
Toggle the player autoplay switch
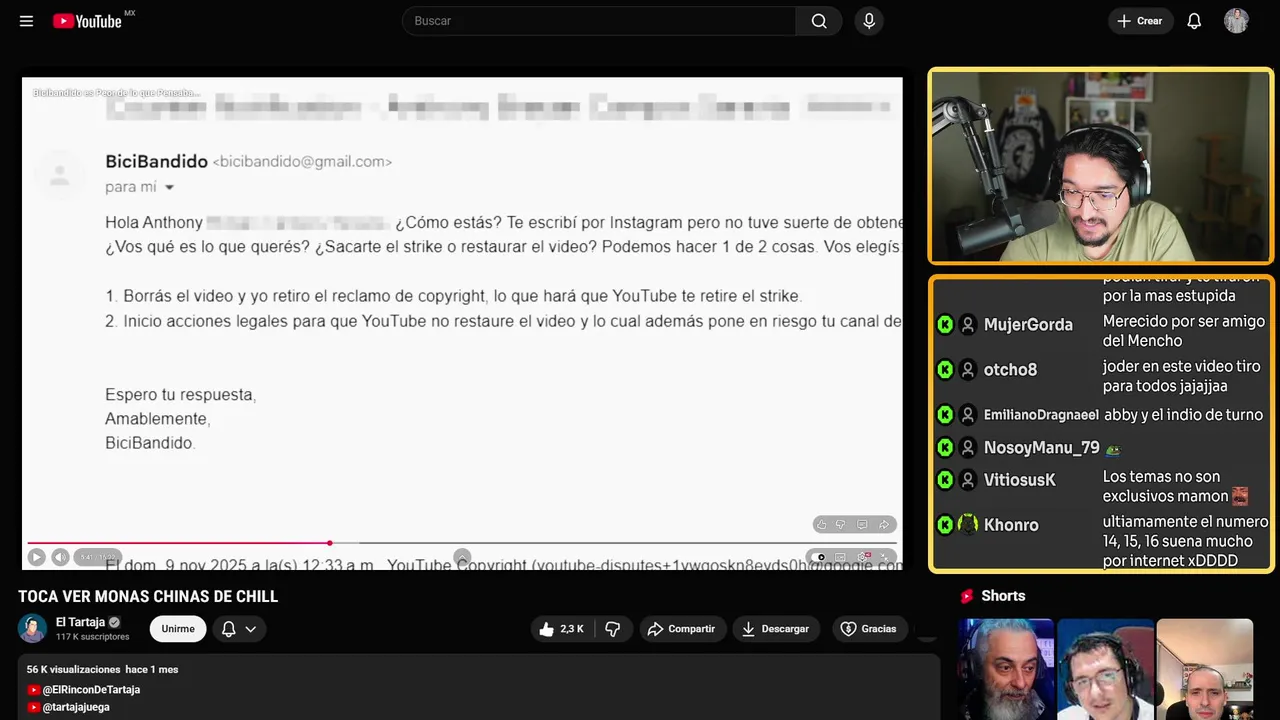point(819,557)
